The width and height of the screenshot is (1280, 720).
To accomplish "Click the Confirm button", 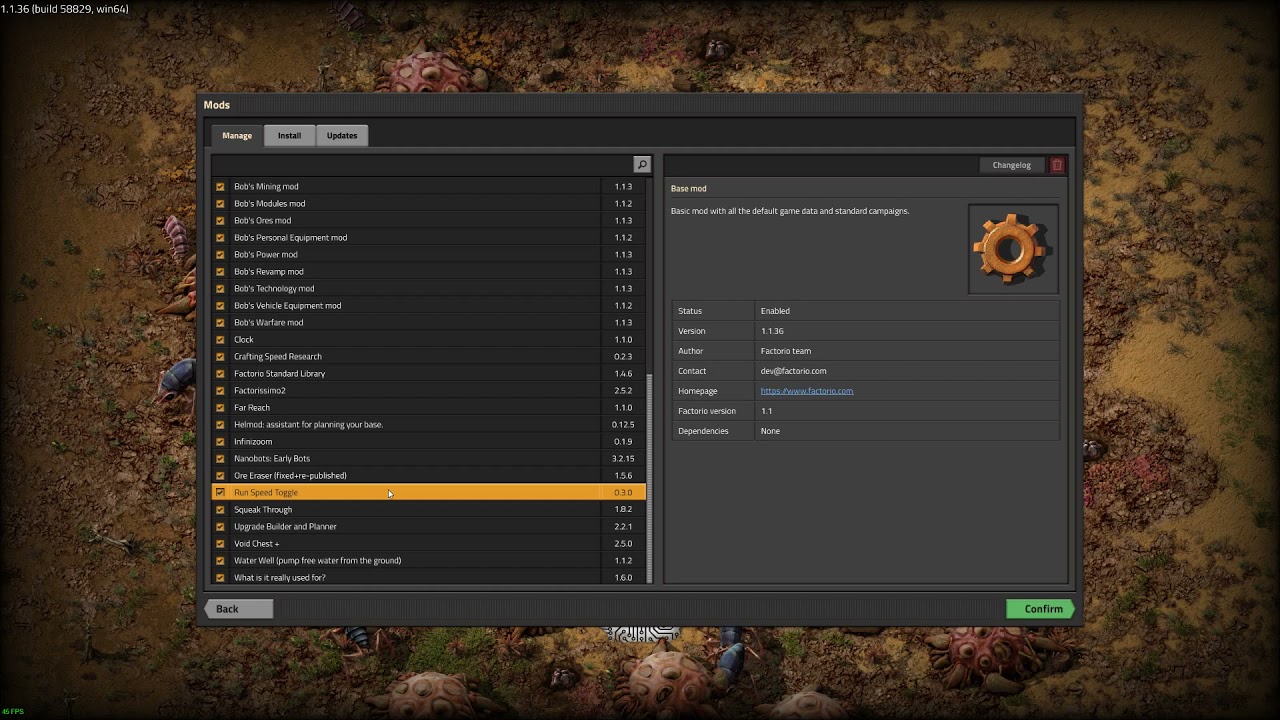I will click(1041, 609).
